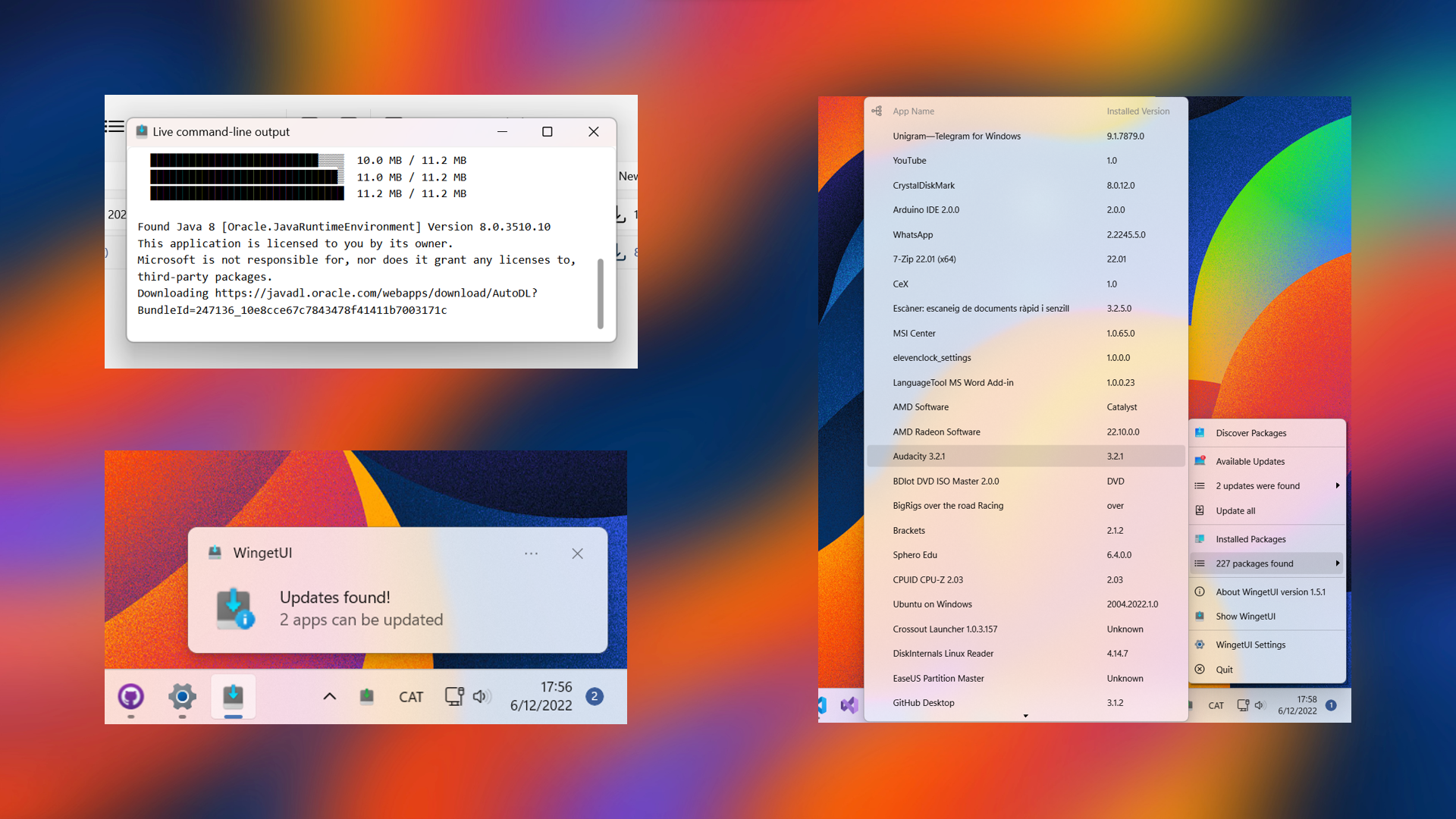This screenshot has width=1456, height=819.
Task: Switch keyboard layout via the CAT indicator
Action: [411, 696]
